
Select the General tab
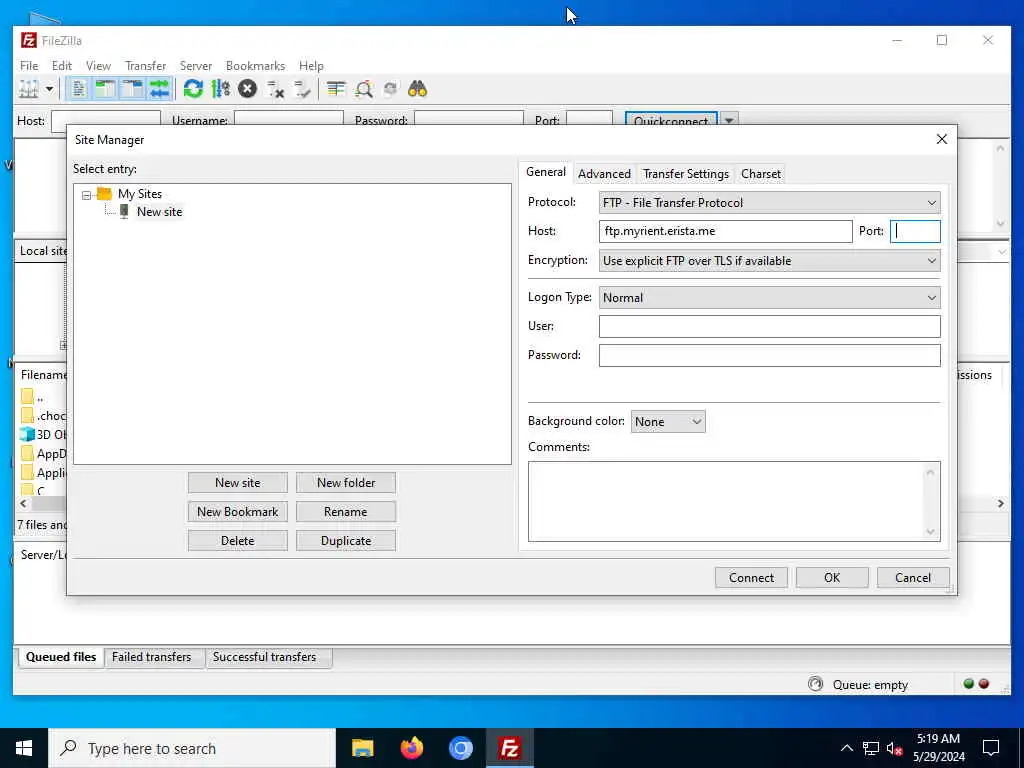[546, 172]
